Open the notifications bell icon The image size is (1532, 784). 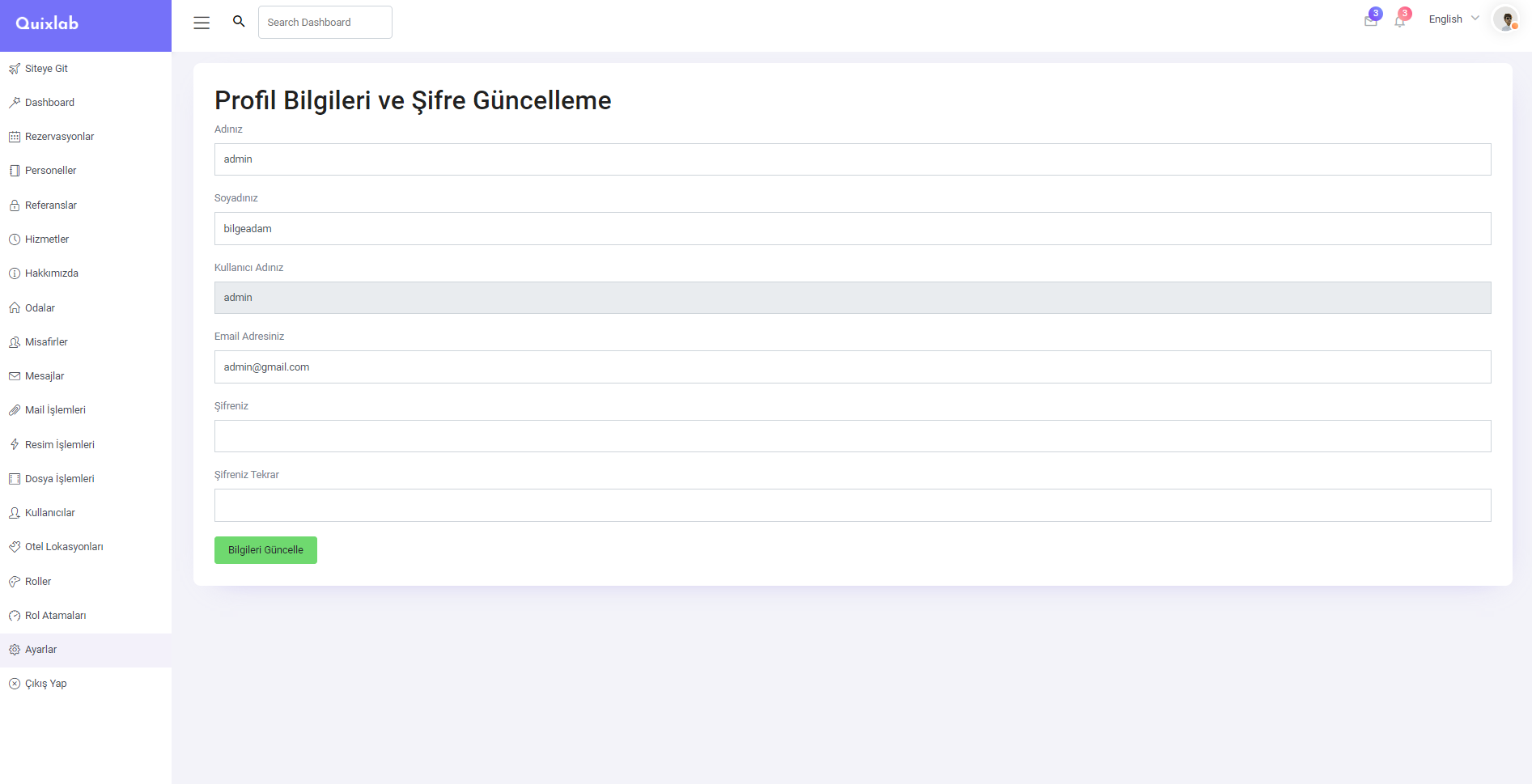click(x=1399, y=21)
